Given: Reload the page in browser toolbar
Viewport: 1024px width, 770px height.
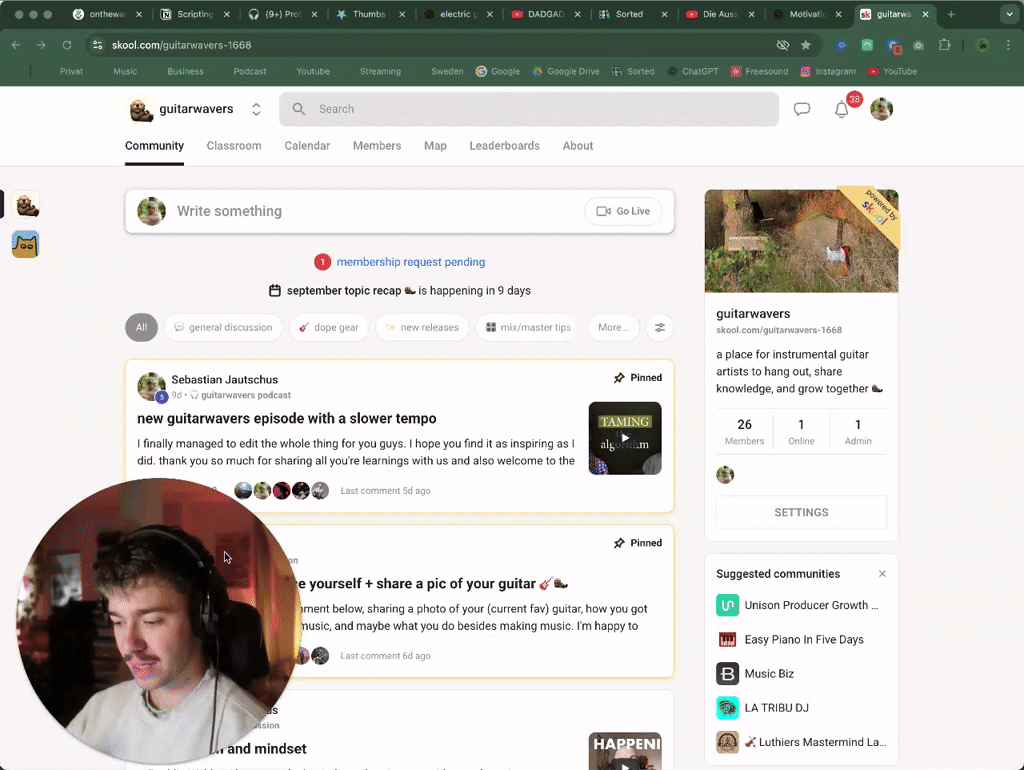Looking at the screenshot, I should (x=67, y=45).
